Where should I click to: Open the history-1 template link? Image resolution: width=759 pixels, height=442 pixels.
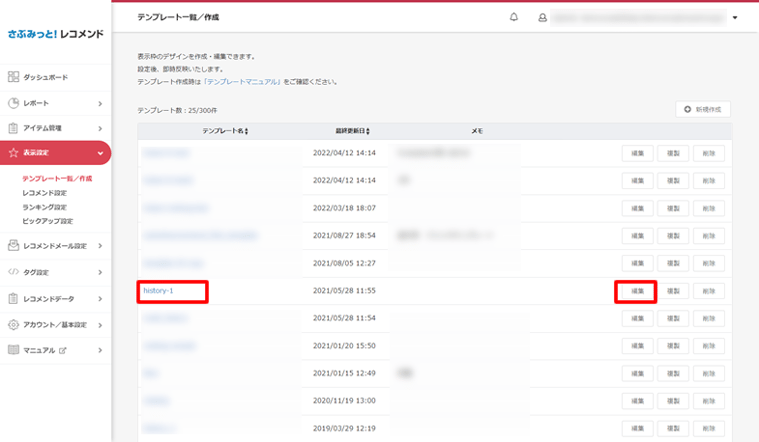click(158, 290)
